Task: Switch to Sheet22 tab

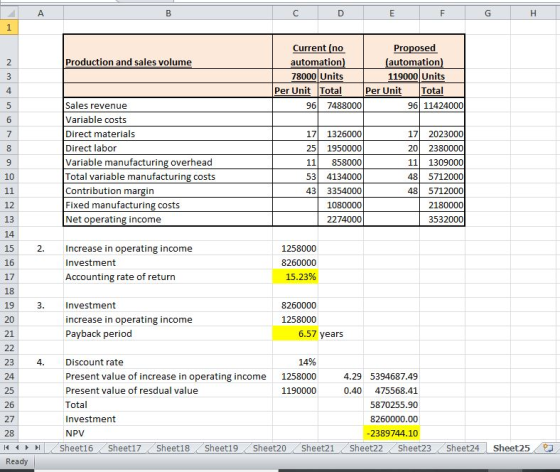Action: (366, 448)
